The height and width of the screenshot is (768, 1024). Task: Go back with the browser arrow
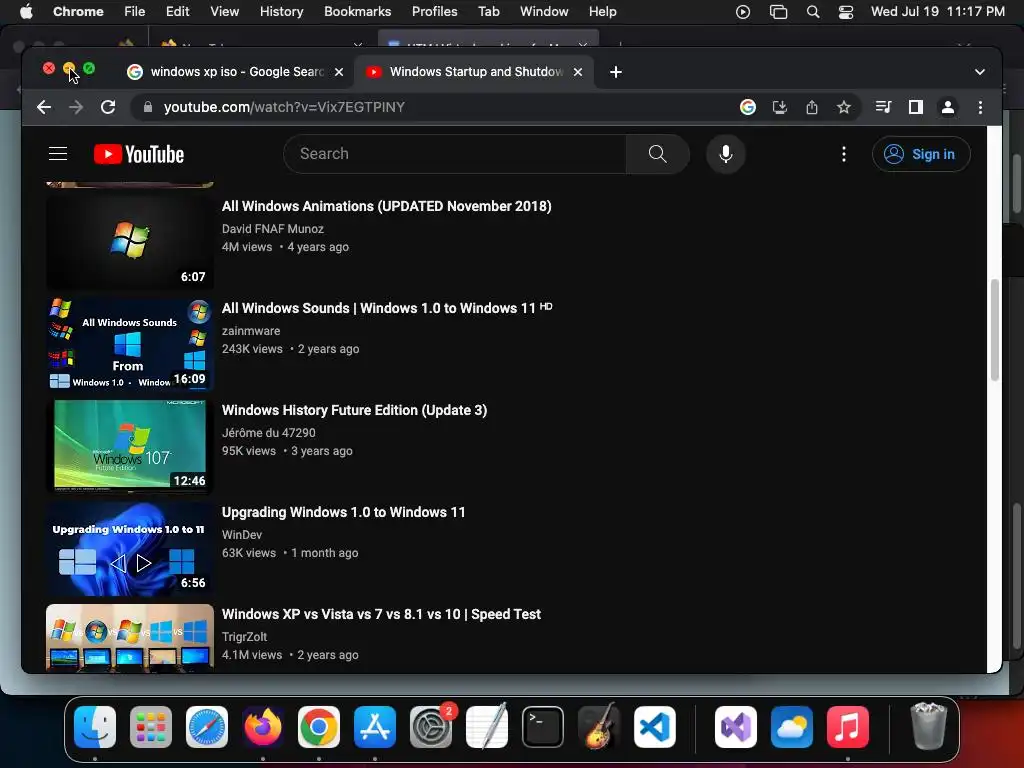click(x=44, y=107)
